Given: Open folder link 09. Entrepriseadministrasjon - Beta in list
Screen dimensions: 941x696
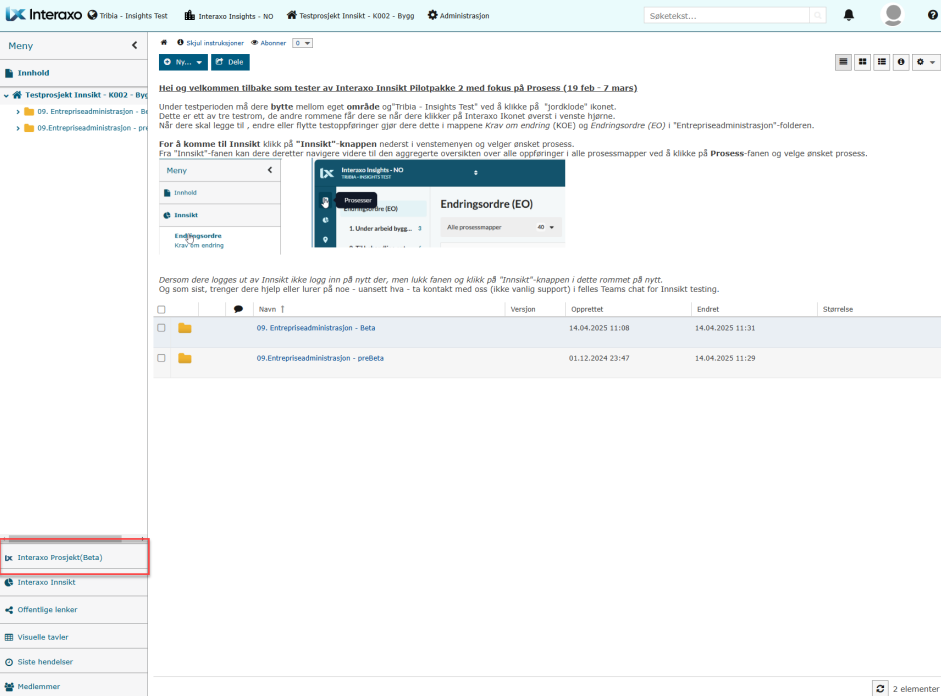Looking at the screenshot, I should 316,328.
